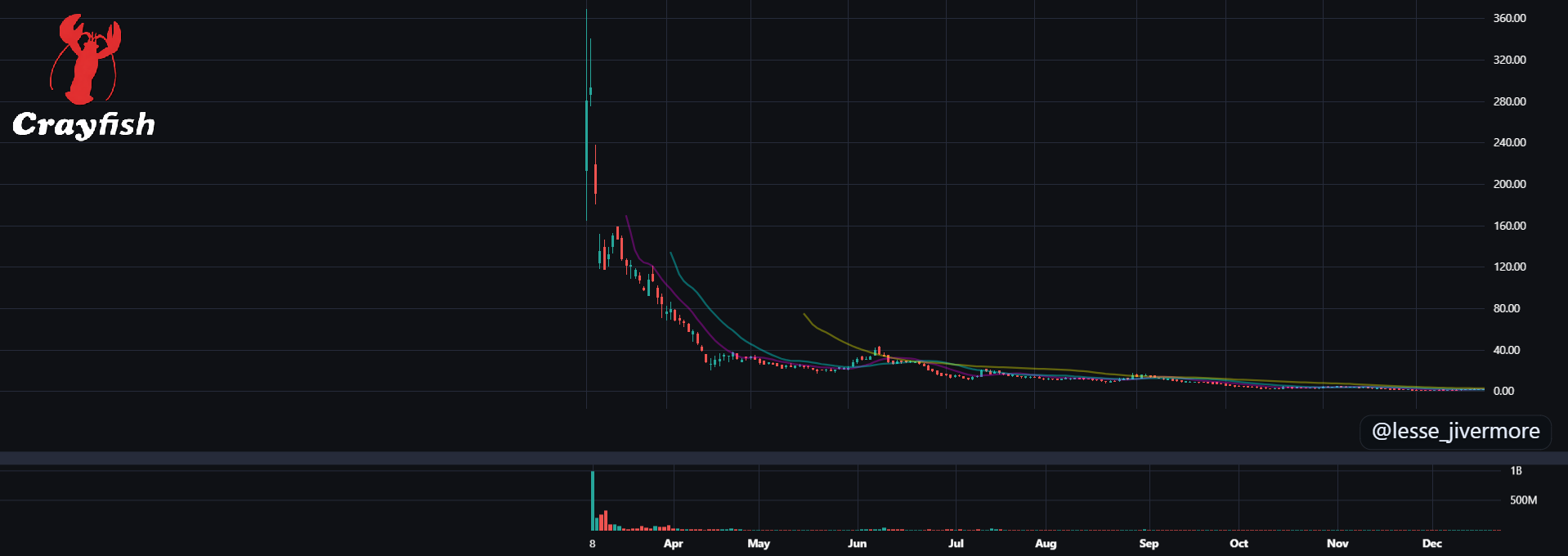Click the 160.00 price axis label
1568x556 pixels.
click(1509, 226)
